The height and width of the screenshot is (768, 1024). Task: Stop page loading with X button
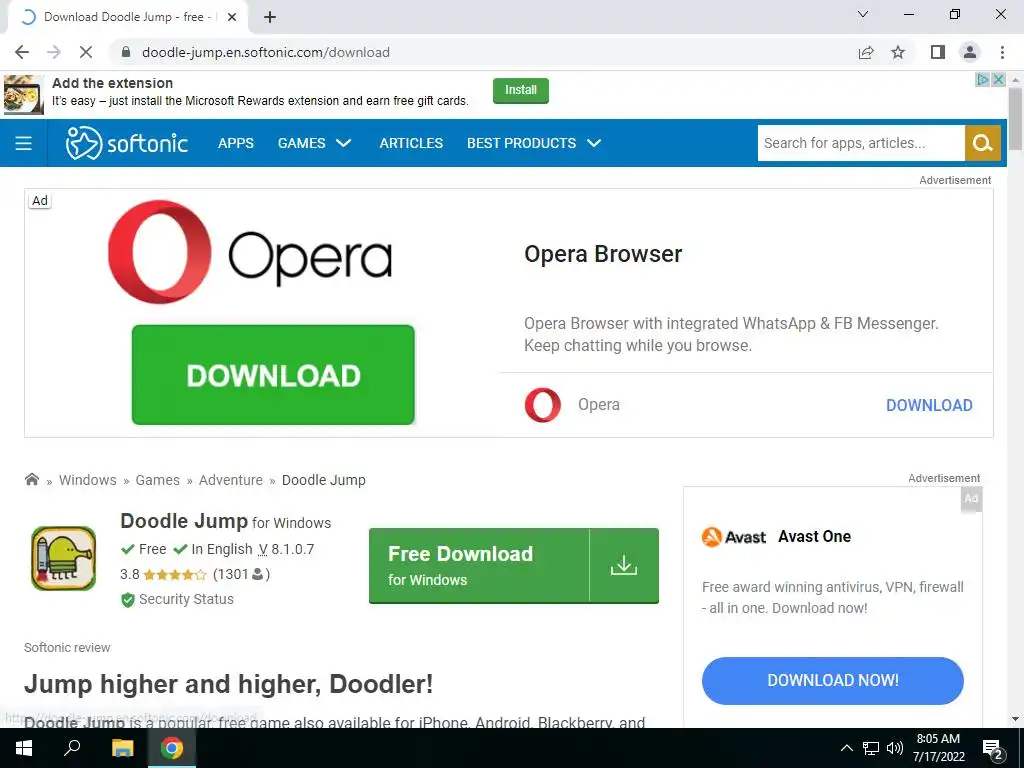pyautogui.click(x=86, y=52)
